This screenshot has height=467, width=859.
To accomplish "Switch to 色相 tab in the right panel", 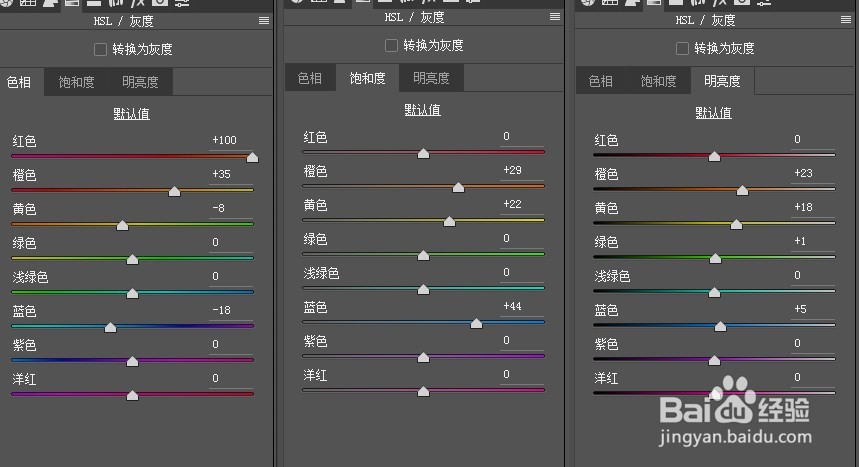I will (600, 82).
